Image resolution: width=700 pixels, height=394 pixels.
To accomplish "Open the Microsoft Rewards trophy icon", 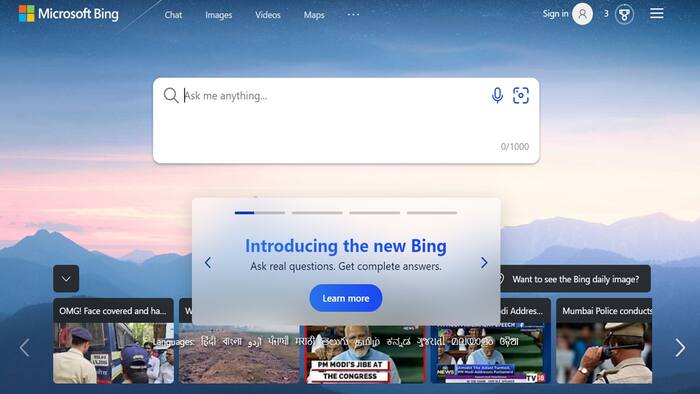I will [624, 14].
